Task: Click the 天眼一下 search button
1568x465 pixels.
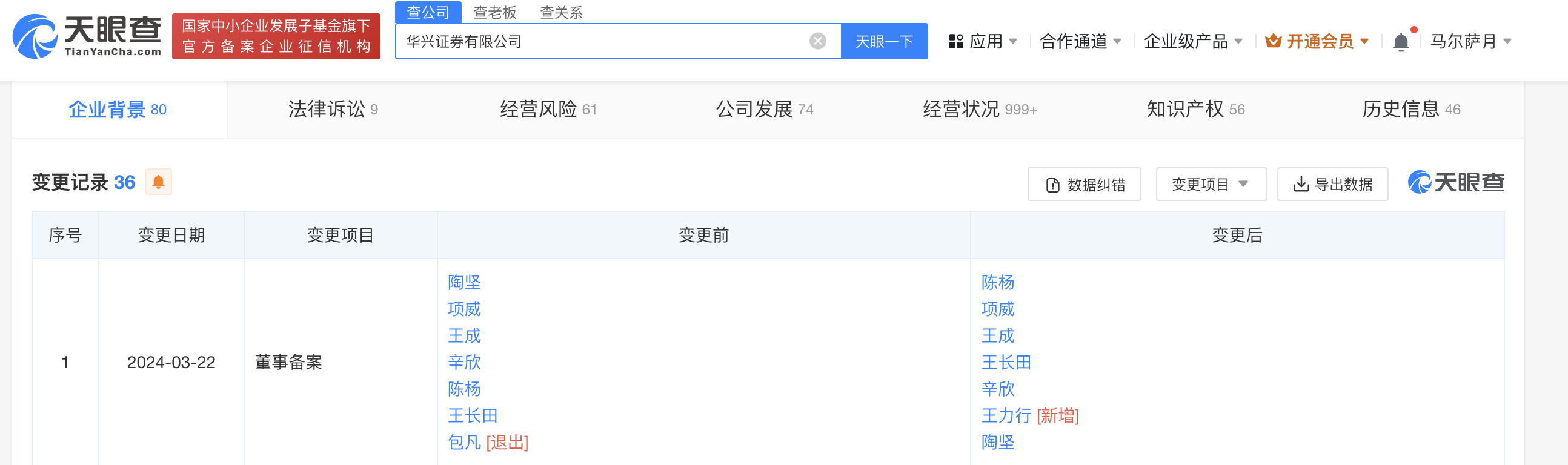Action: [885, 41]
